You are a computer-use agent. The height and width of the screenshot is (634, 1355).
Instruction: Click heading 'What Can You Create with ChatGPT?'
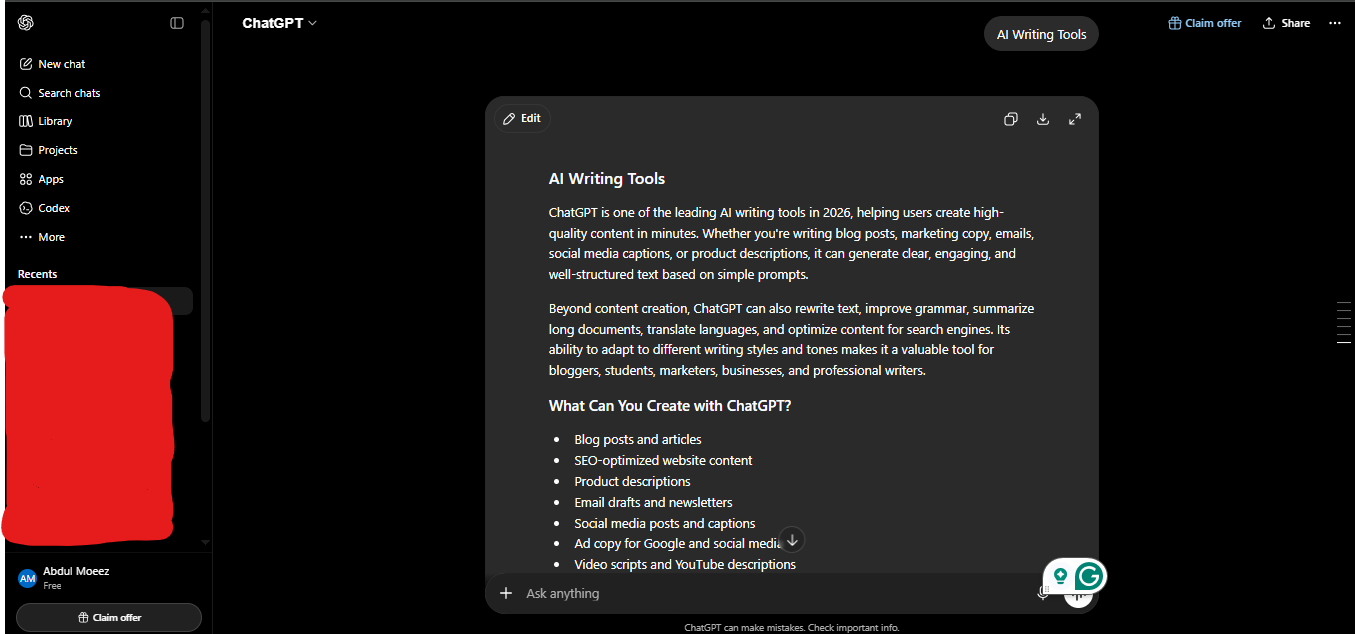click(x=670, y=406)
